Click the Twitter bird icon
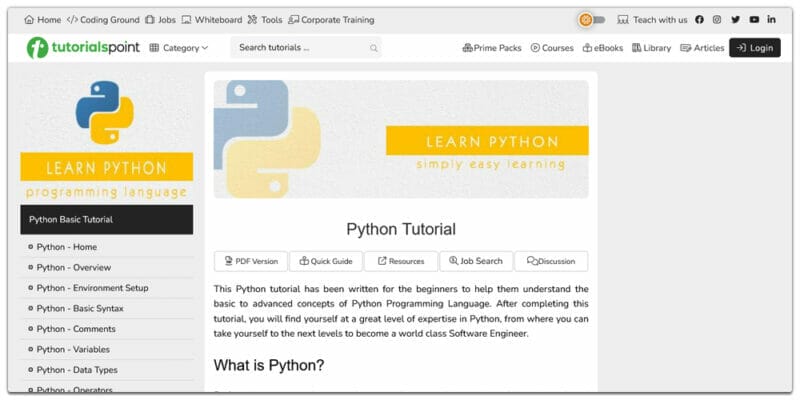800x400 pixels. tap(735, 20)
